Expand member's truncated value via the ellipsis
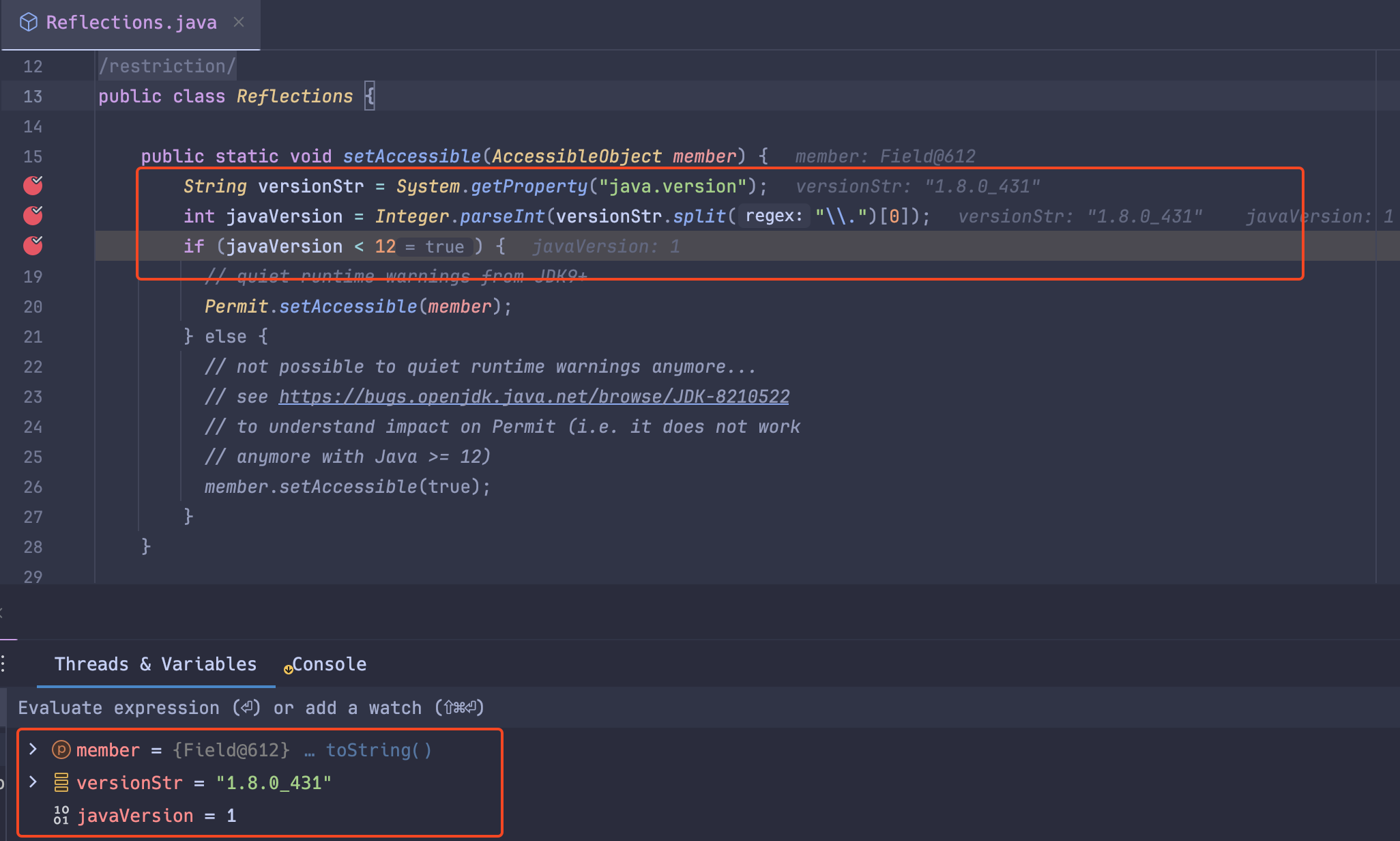The image size is (1400, 841). click(x=310, y=750)
